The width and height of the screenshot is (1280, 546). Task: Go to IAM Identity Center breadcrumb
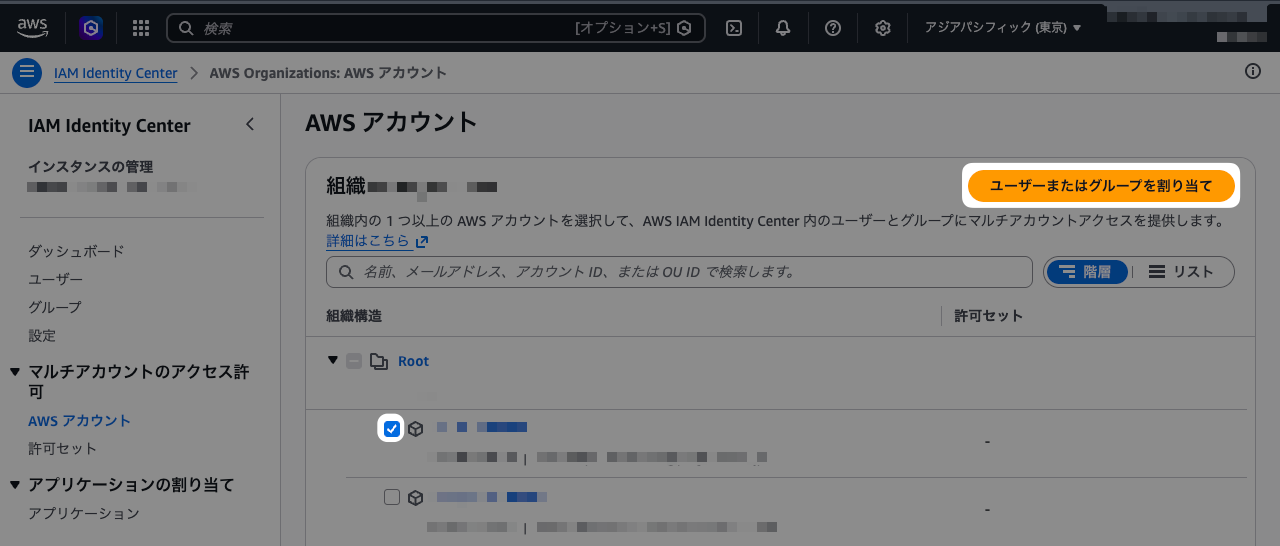115,73
